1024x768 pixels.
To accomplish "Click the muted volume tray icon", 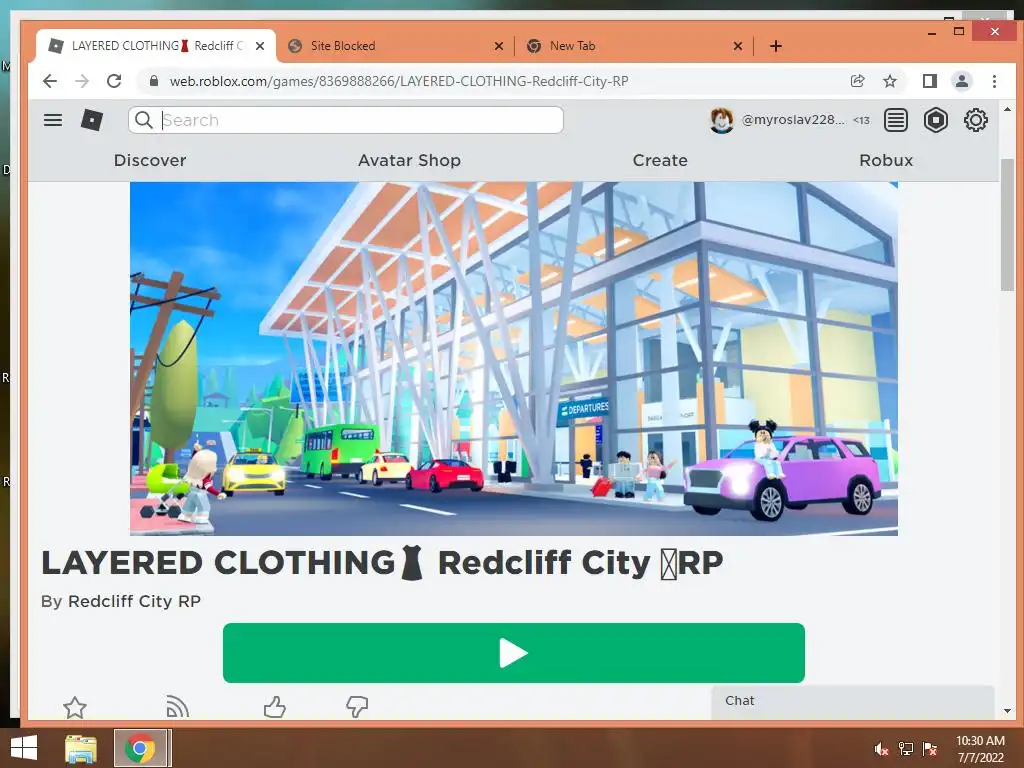I will (882, 749).
